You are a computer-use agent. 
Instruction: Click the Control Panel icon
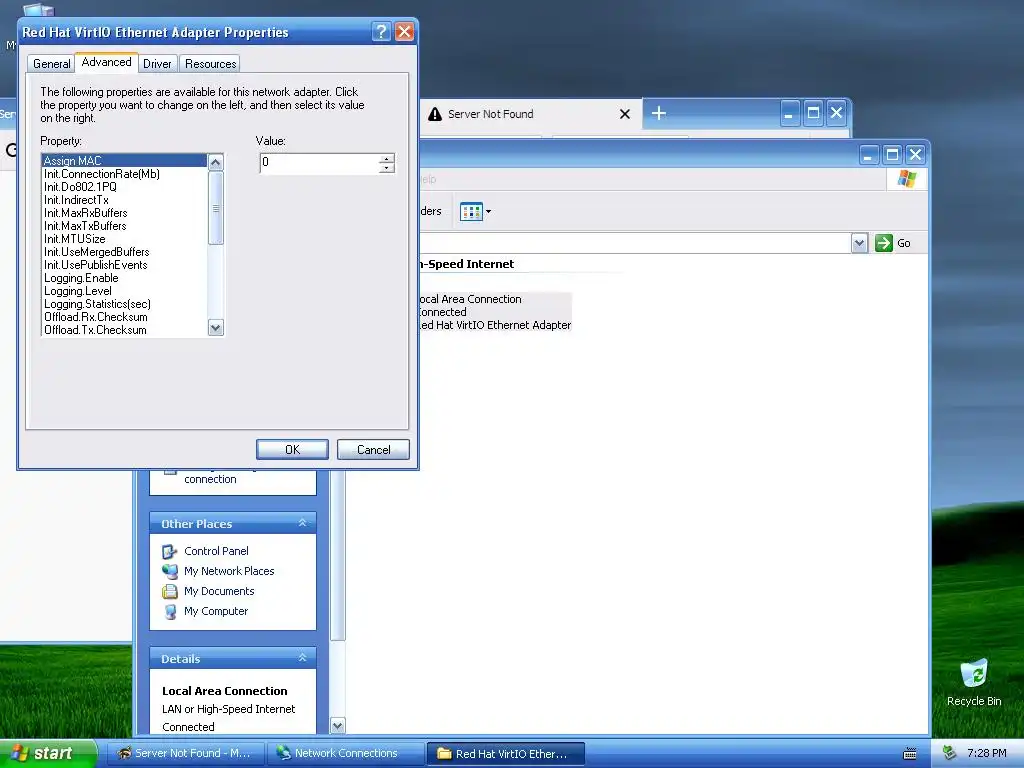[x=170, y=552]
